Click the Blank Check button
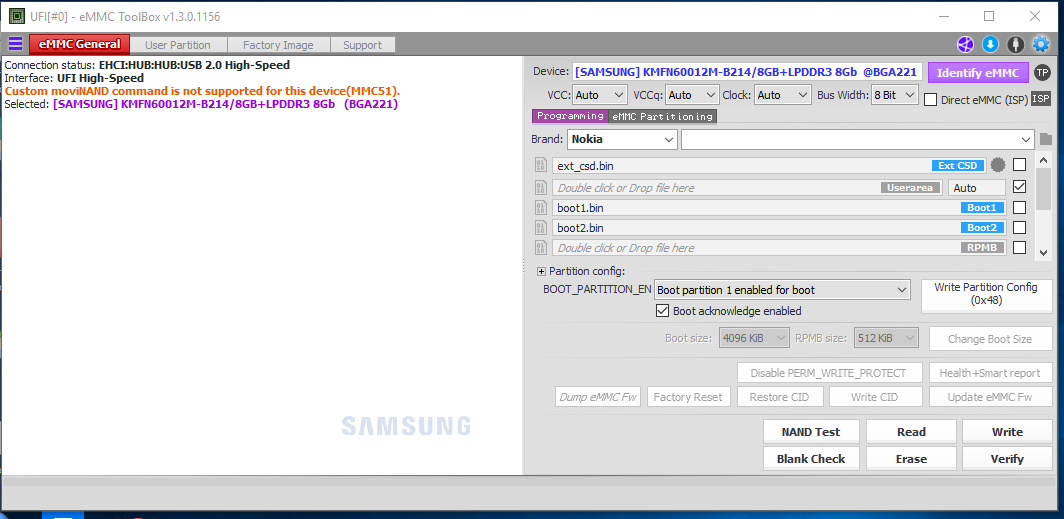This screenshot has height=519, width=1064. tap(811, 459)
